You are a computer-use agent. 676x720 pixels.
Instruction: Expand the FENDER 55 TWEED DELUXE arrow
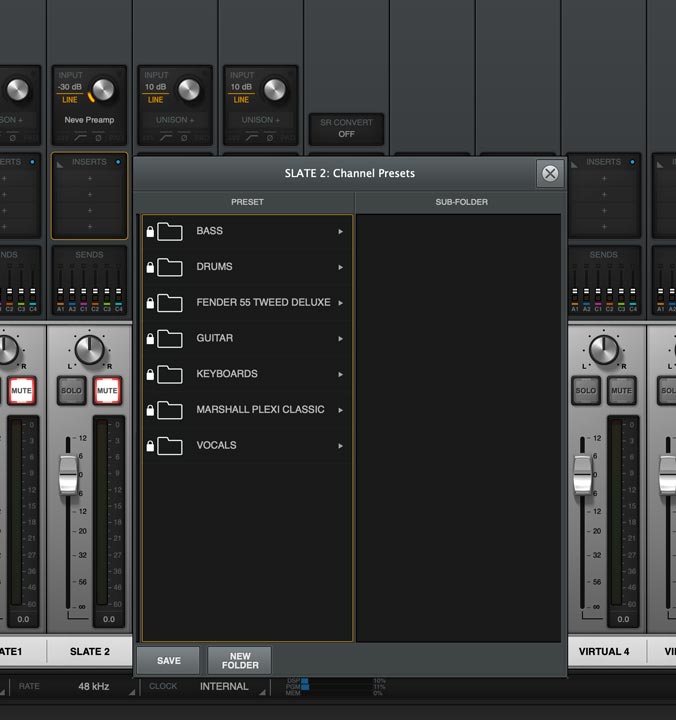click(340, 303)
